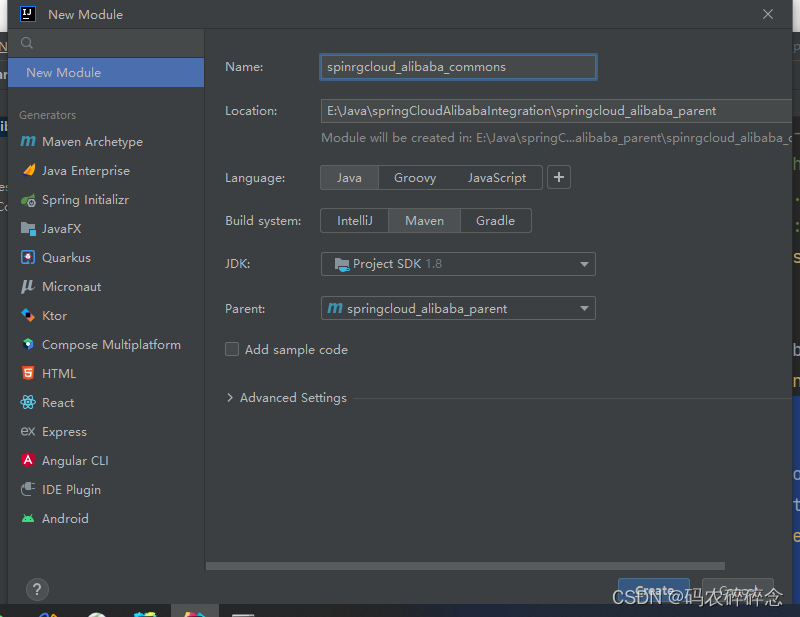Viewport: 800px width, 617px height.
Task: Click the Cancel button
Action: coord(738,590)
